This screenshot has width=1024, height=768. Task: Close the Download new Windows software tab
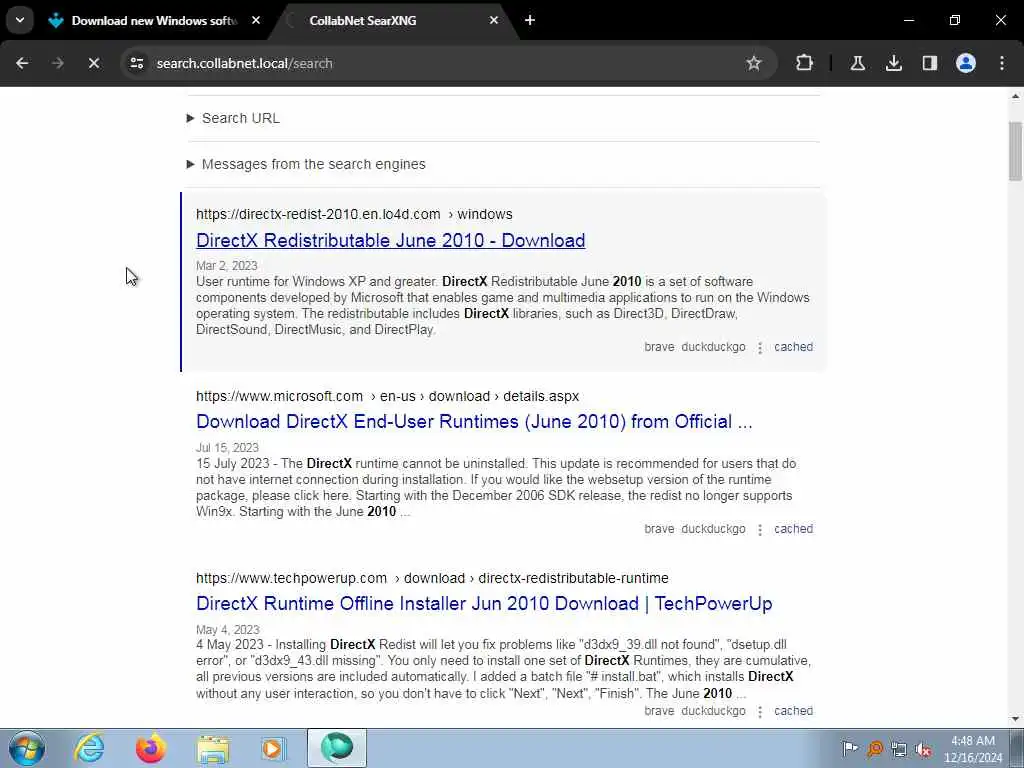(x=256, y=21)
